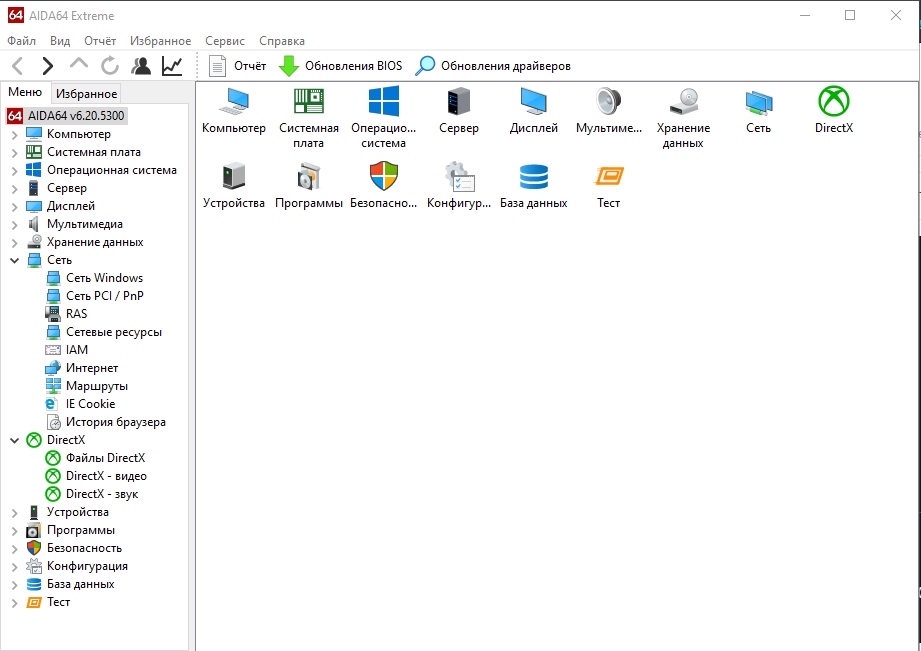Screen dimensions: 921x651
Task: Select Сеть PCI / PnP tree item
Action: click(x=95, y=296)
